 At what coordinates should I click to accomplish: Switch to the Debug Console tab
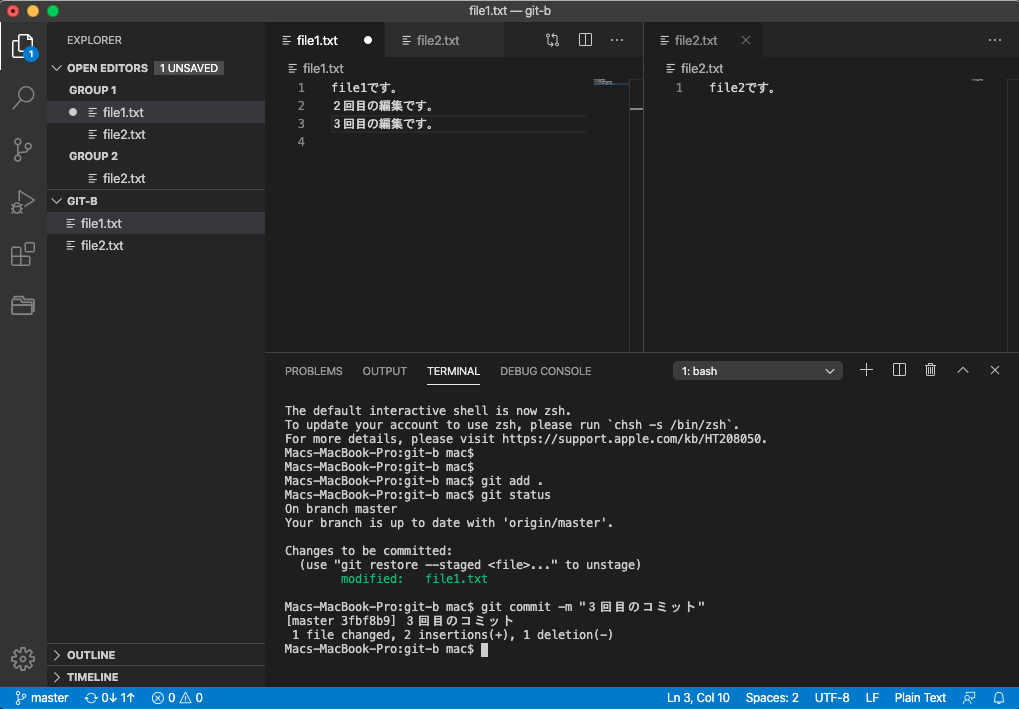point(545,371)
